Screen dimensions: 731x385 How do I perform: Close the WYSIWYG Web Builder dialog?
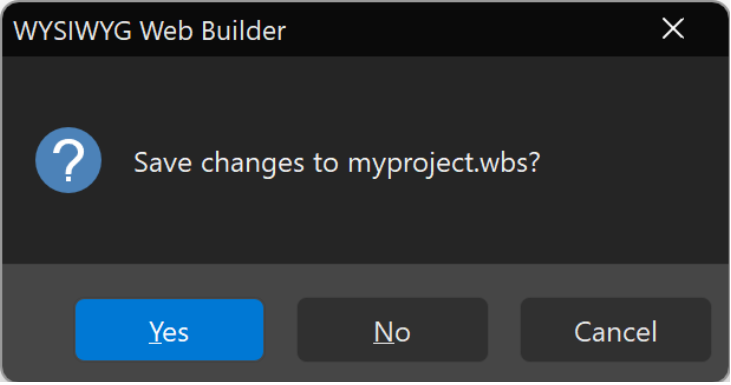tap(673, 29)
